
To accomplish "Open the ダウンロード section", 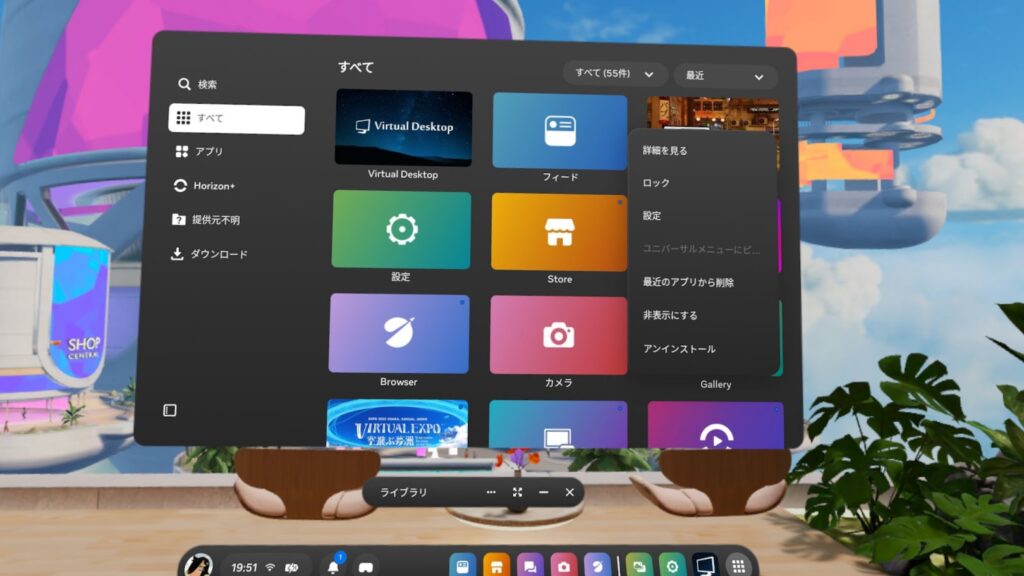I will point(218,254).
